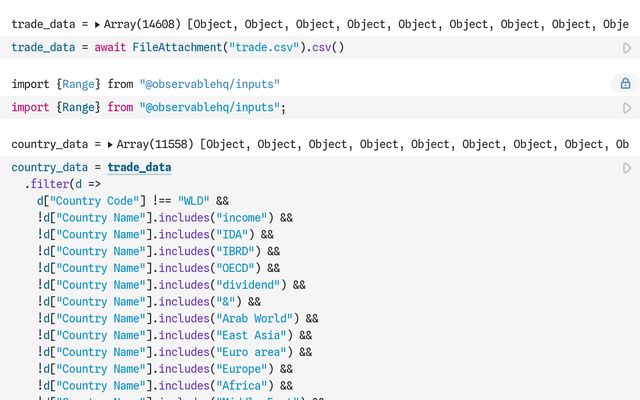The width and height of the screenshot is (640, 400).
Task: Follow the trade_data reference link
Action: (139, 168)
